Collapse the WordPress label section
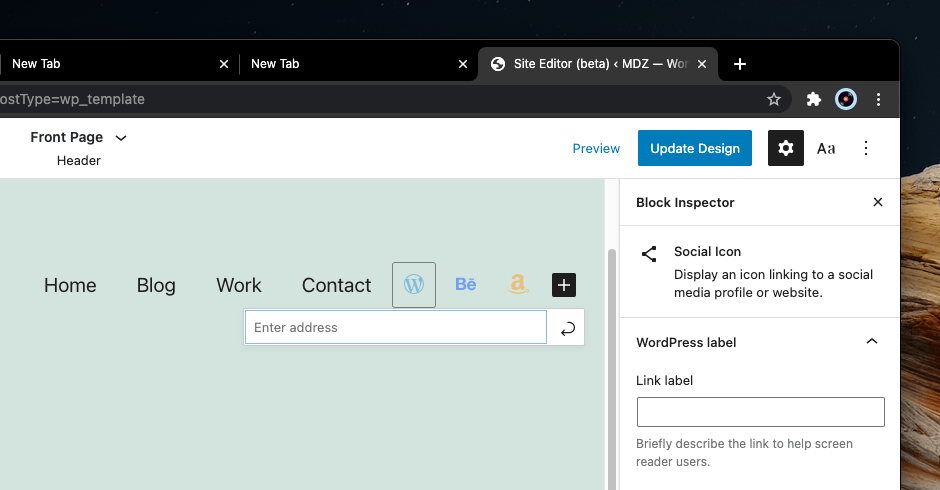This screenshot has width=940, height=490. pos(872,342)
